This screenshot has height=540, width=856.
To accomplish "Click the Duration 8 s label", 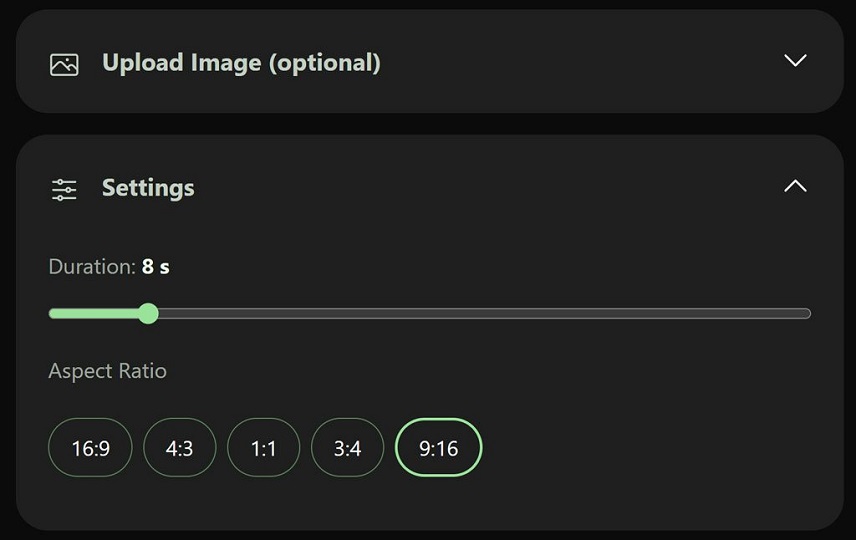I will tap(109, 267).
